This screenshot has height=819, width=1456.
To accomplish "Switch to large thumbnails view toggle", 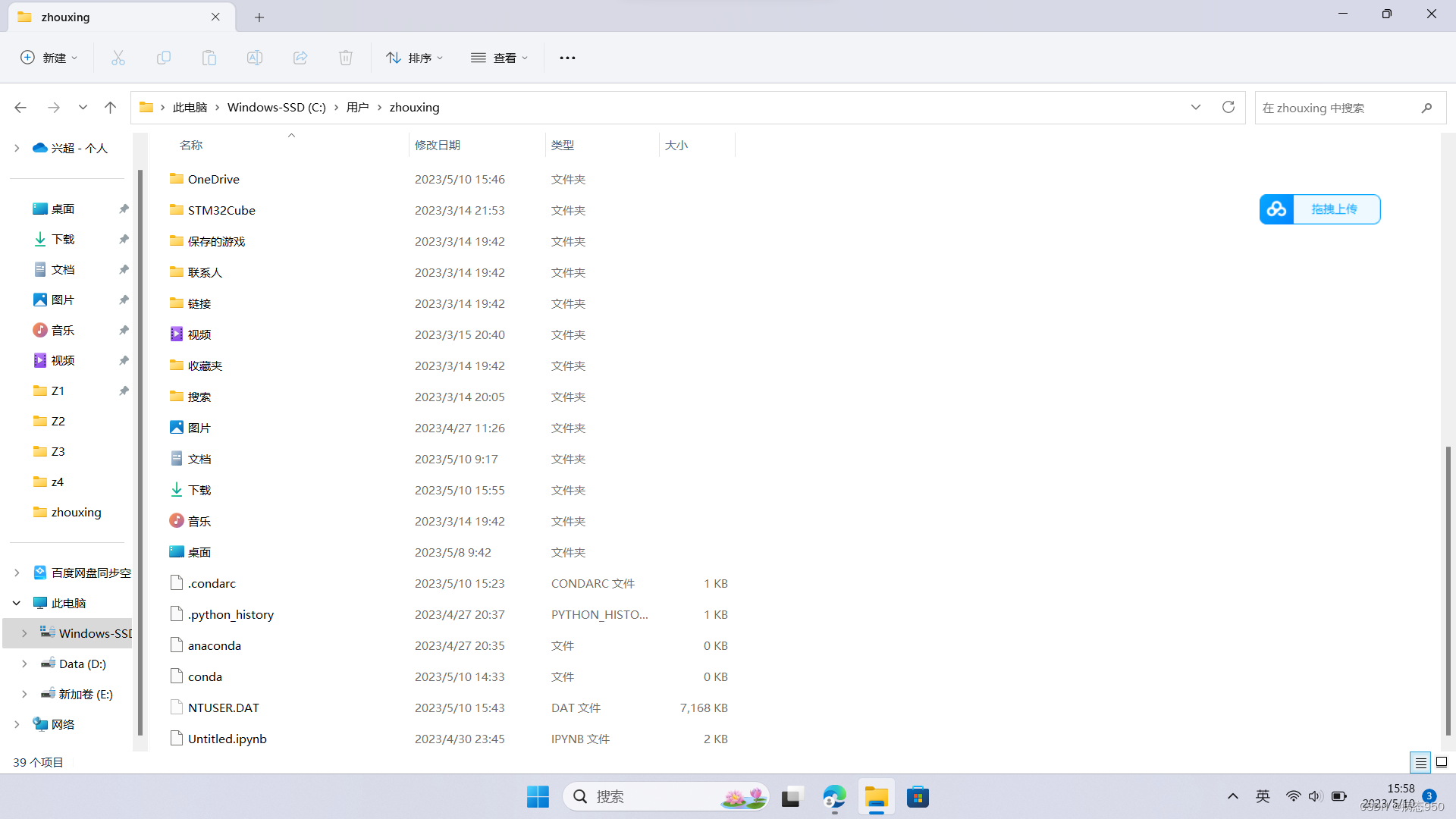I will pyautogui.click(x=1442, y=762).
